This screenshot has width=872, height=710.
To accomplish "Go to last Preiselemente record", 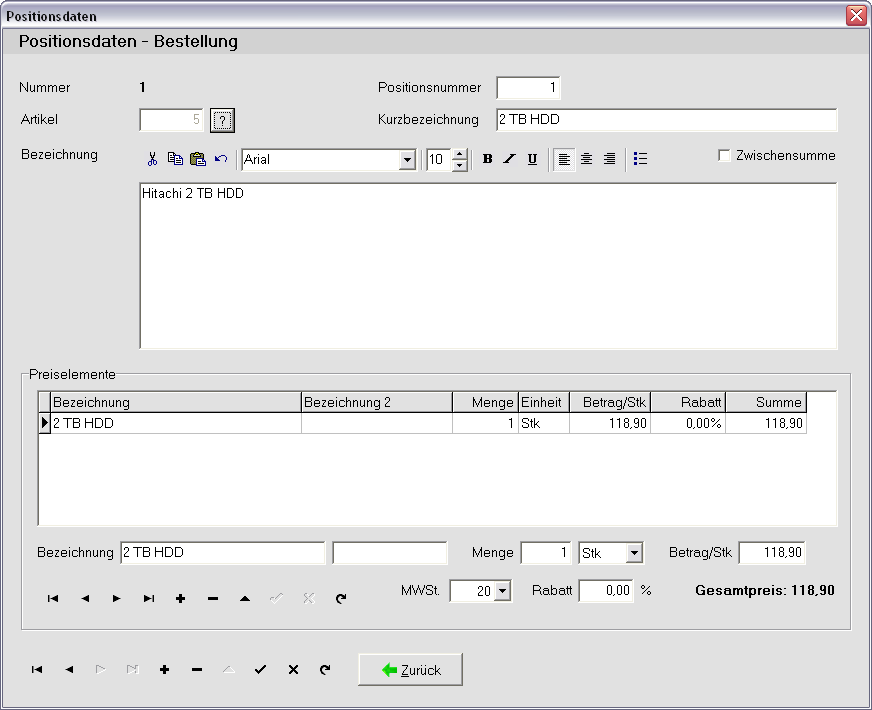I will click(x=148, y=599).
